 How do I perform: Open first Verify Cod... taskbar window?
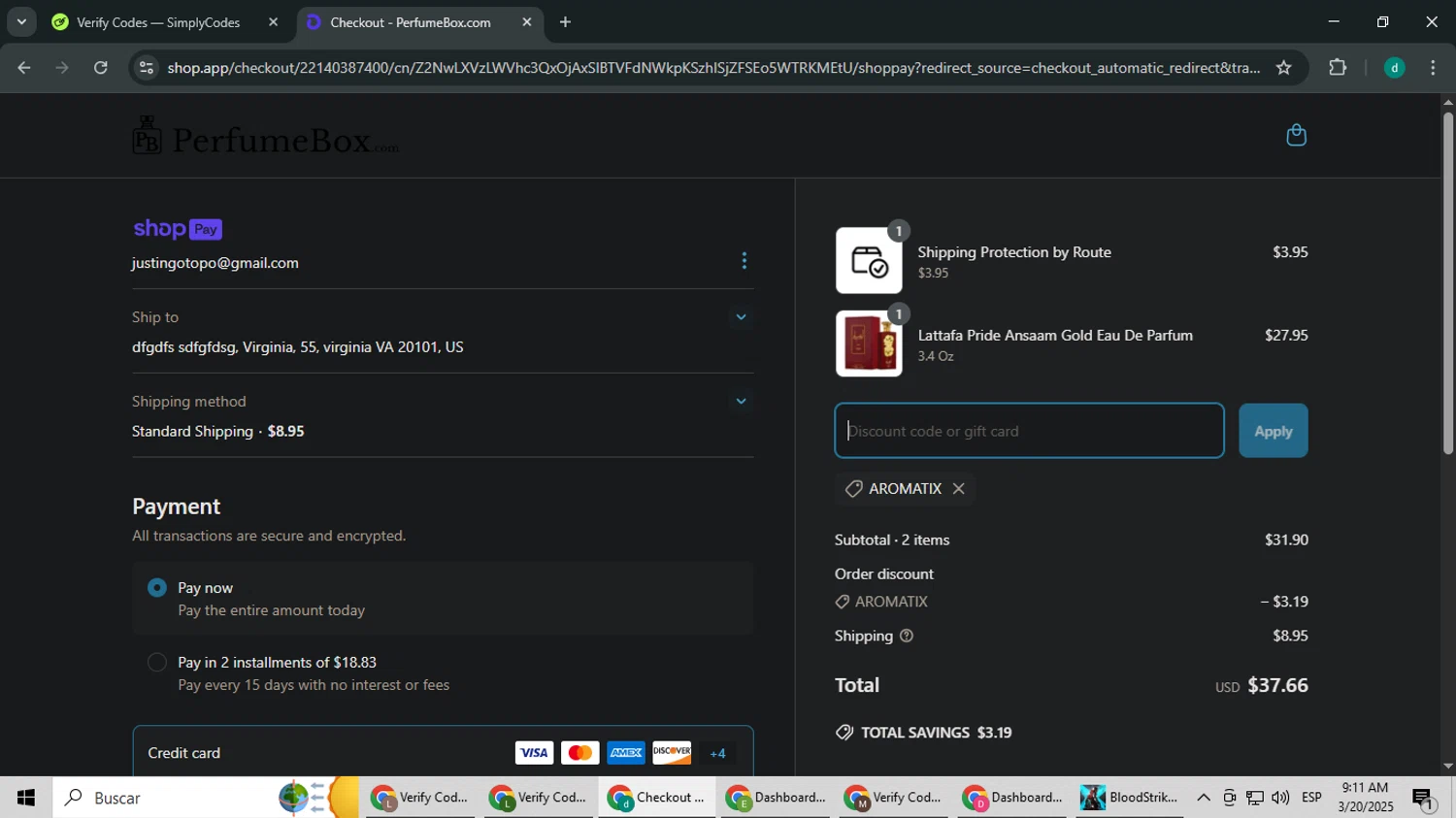pos(419,798)
